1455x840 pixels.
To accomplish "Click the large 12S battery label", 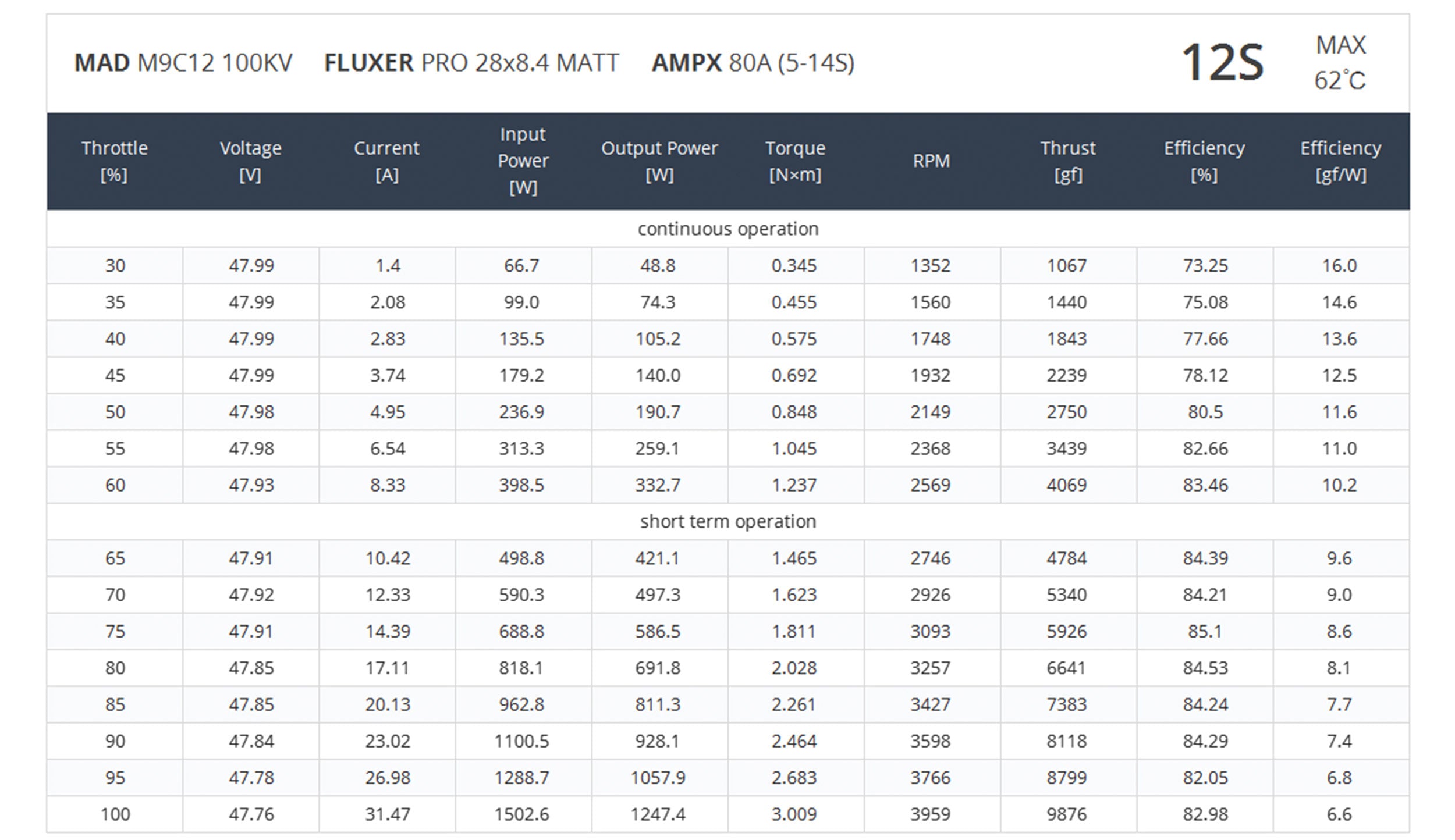I will pyautogui.click(x=1222, y=63).
